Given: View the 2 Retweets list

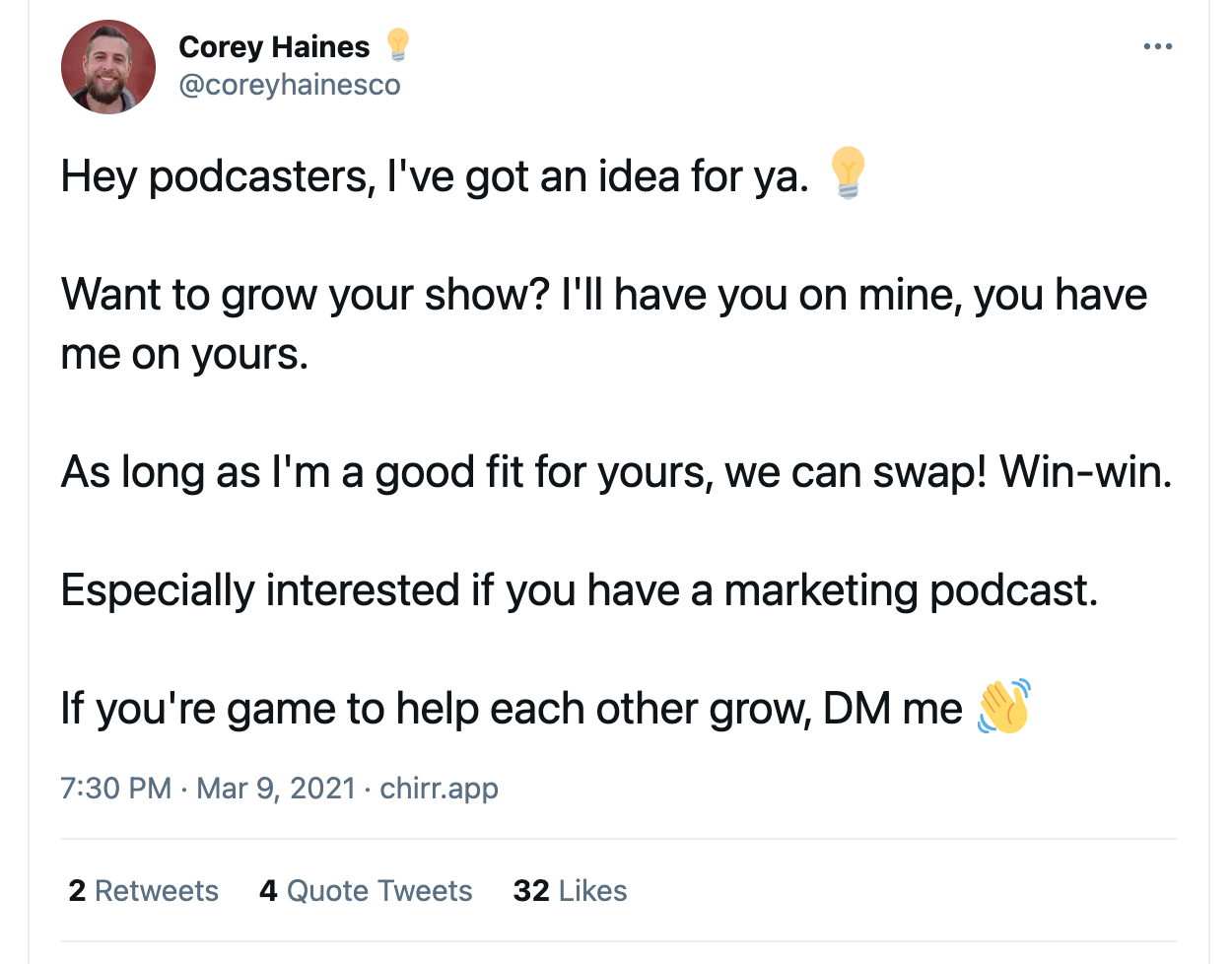Looking at the screenshot, I should click(x=144, y=891).
